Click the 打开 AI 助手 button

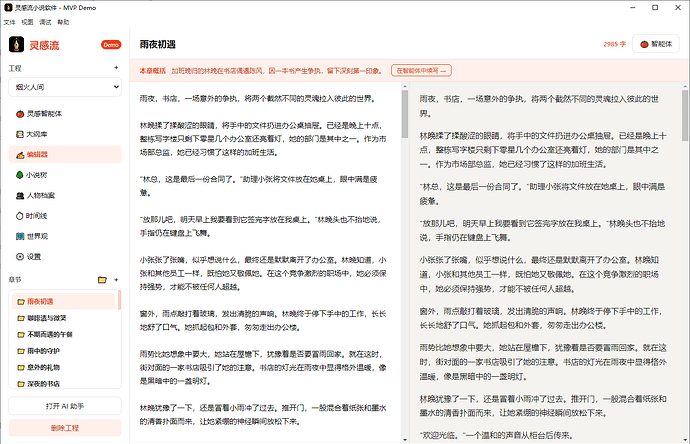tap(65, 406)
